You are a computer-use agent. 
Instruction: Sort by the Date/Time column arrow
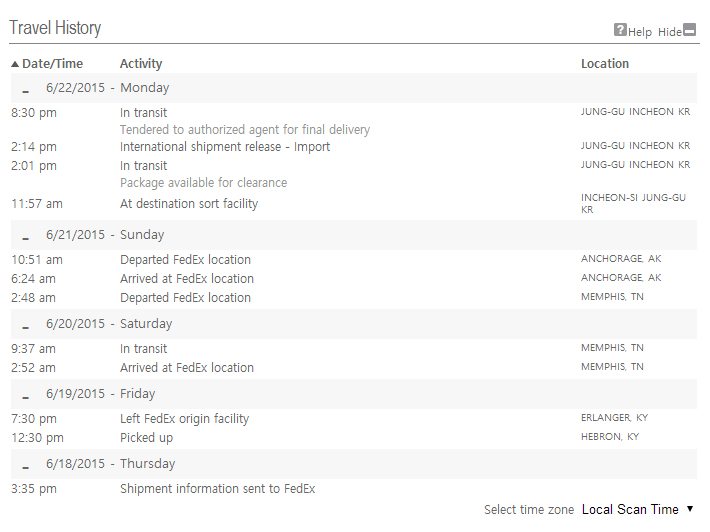click(15, 64)
